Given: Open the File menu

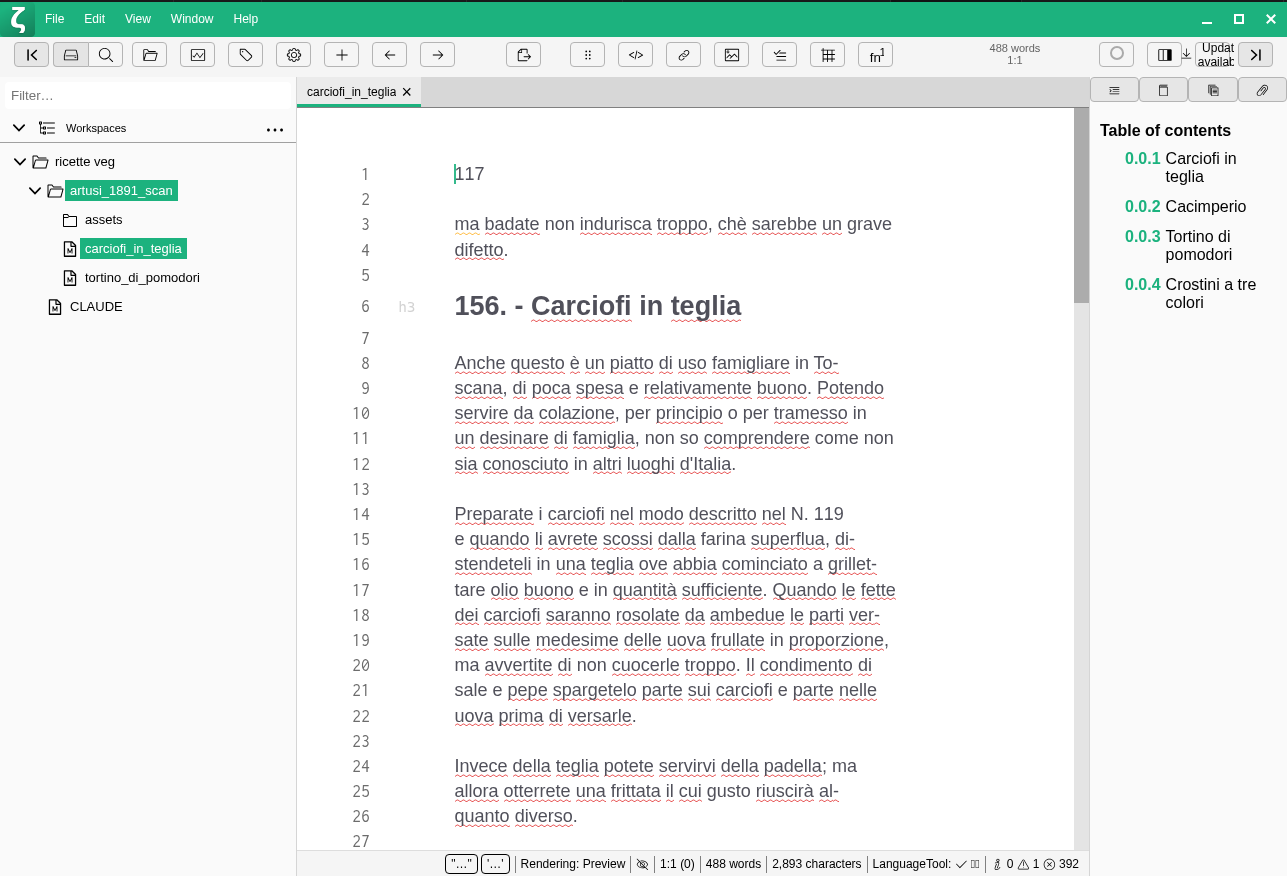Looking at the screenshot, I should (55, 19).
